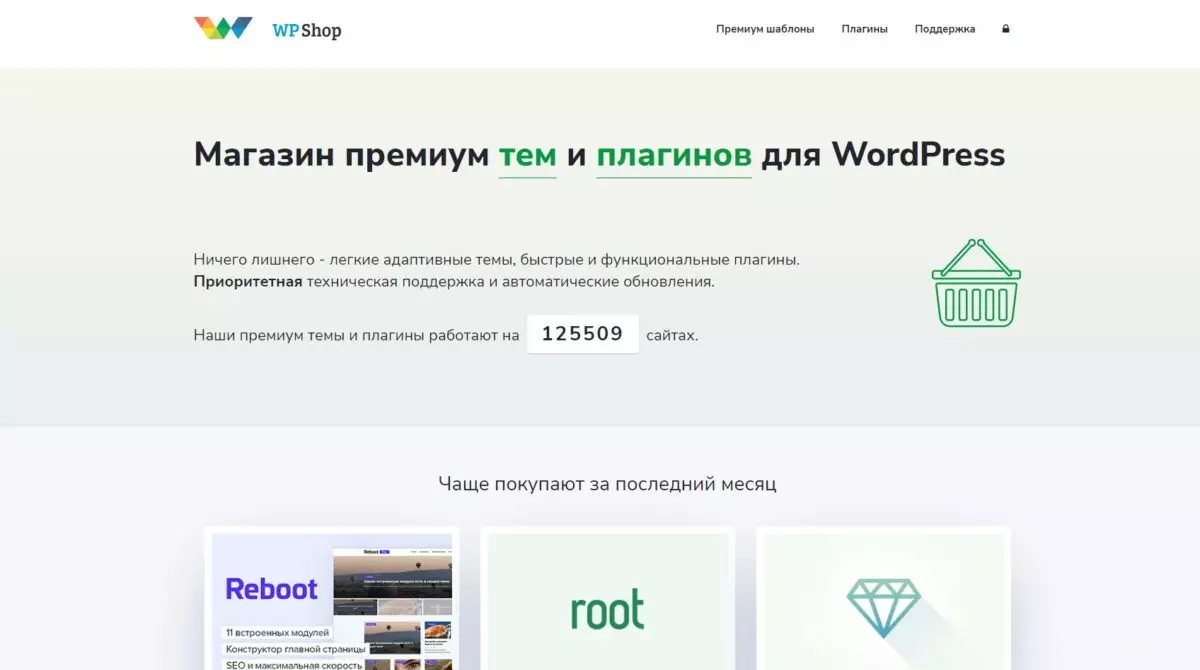The height and width of the screenshot is (670, 1200).
Task: Open the diamond icon product card
Action: pyautogui.click(x=884, y=601)
